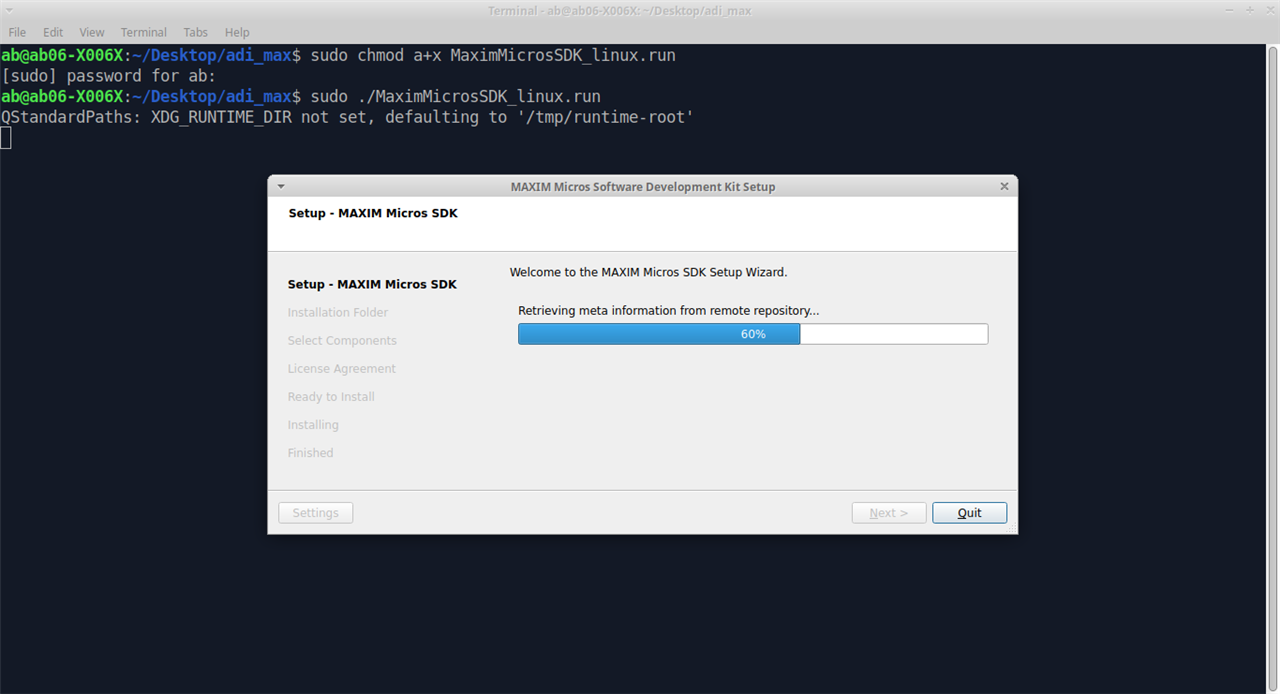Open the Edit menu in Terminal

tap(53, 32)
